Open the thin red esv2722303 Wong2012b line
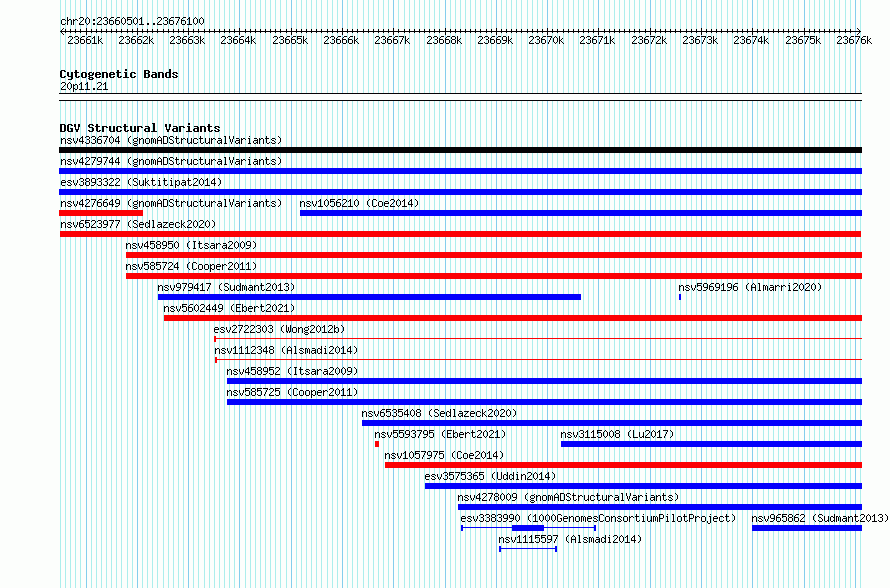Screen dimensions: 890x588 (538, 339)
